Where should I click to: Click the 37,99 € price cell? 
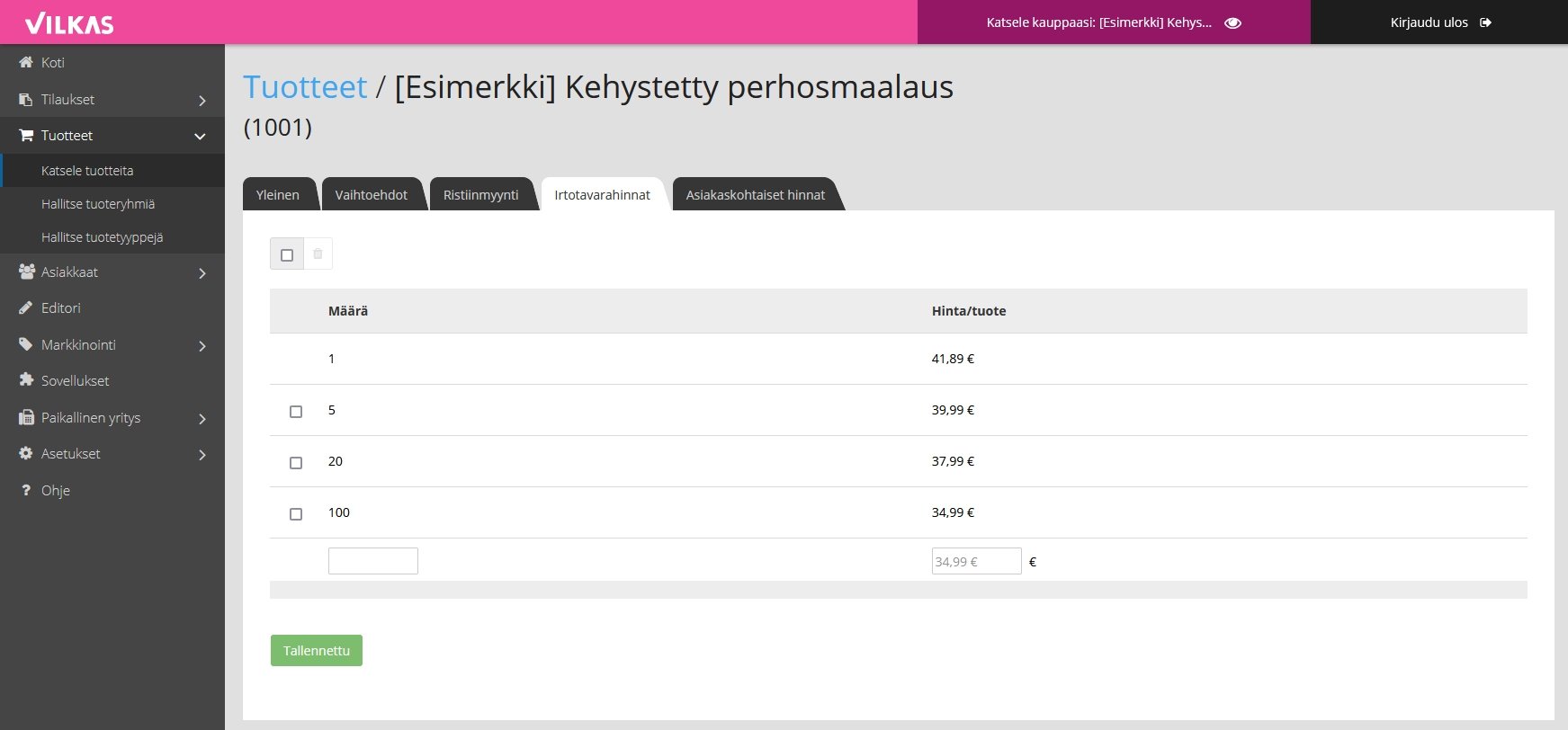(953, 461)
